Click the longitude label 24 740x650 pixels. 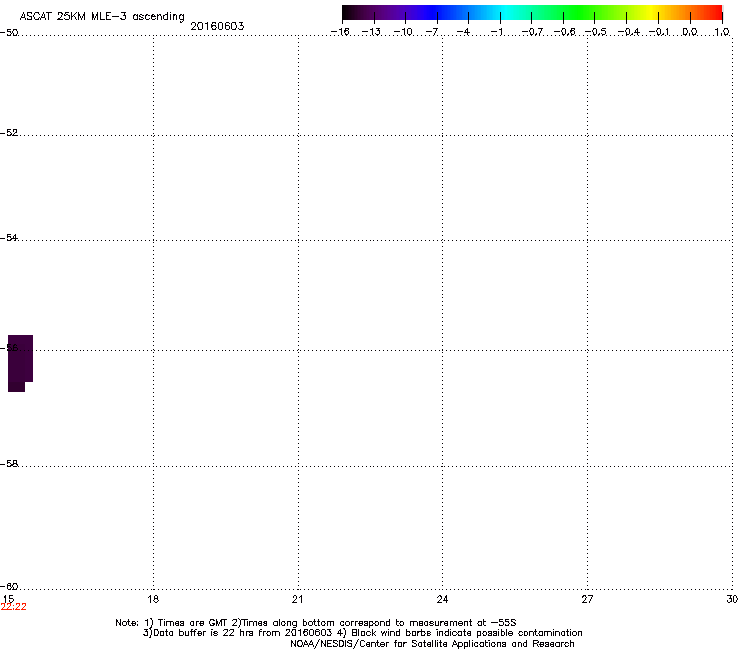coord(442,599)
